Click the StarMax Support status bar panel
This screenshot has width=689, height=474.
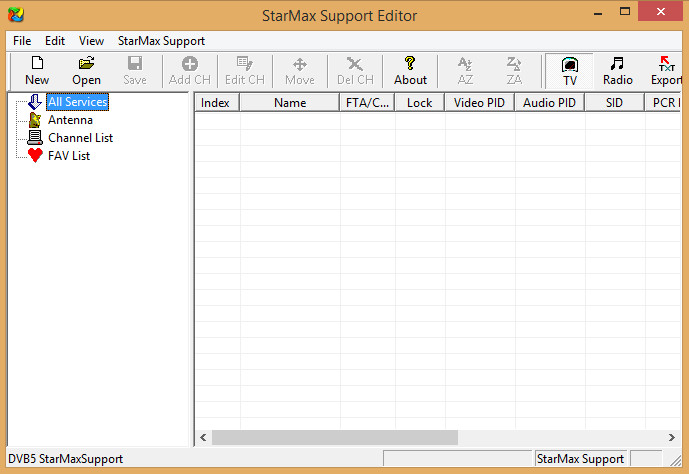pyautogui.click(x=580, y=459)
